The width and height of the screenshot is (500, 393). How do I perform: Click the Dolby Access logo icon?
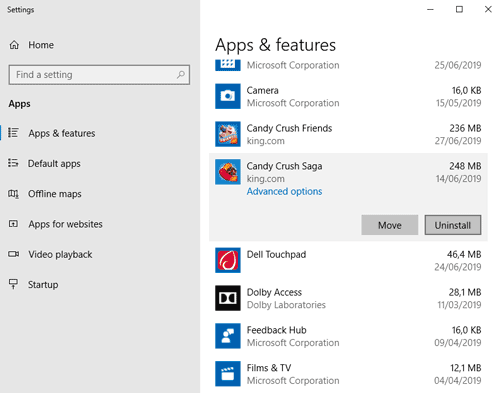[228, 298]
